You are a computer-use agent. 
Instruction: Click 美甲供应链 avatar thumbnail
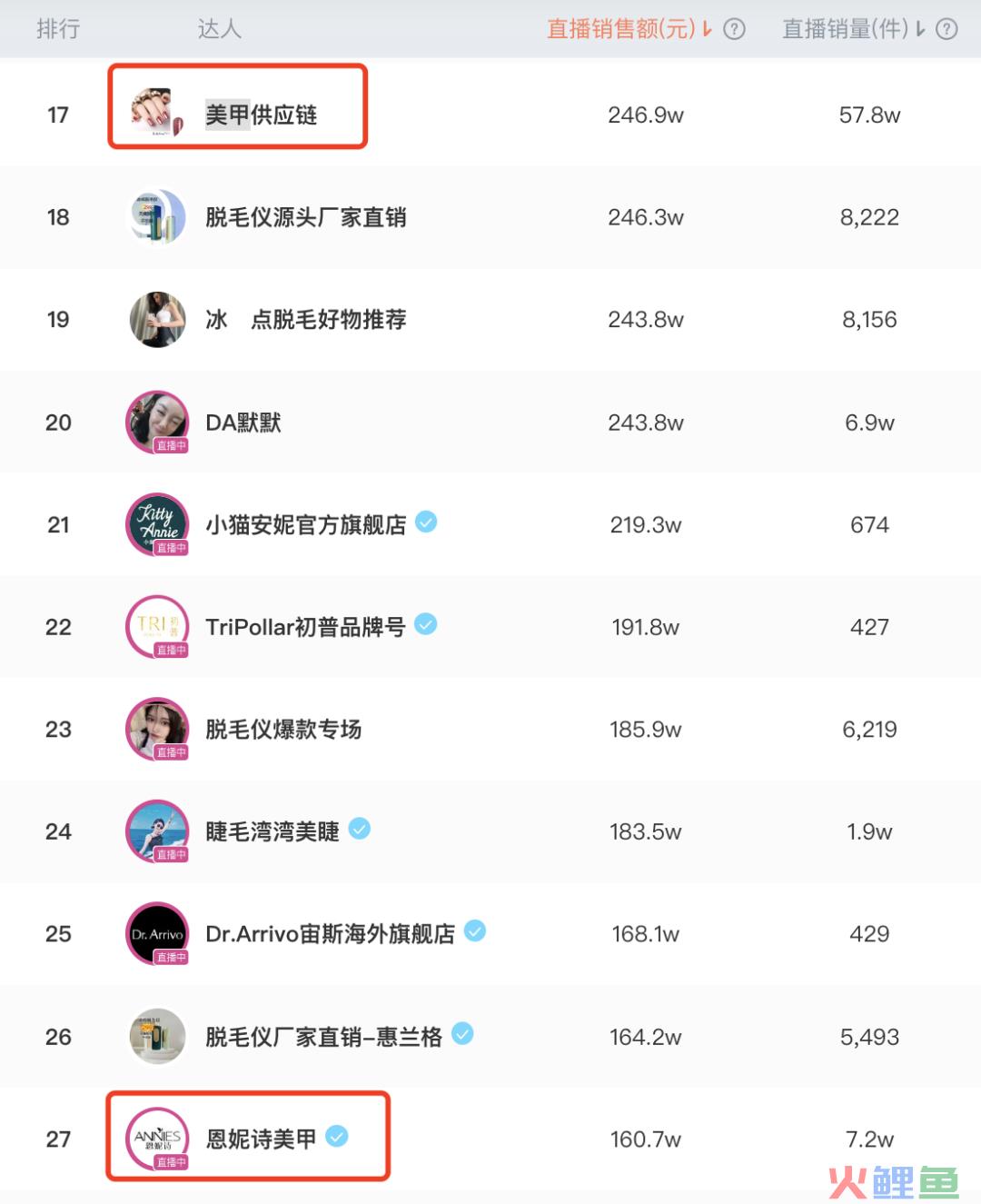(x=157, y=114)
